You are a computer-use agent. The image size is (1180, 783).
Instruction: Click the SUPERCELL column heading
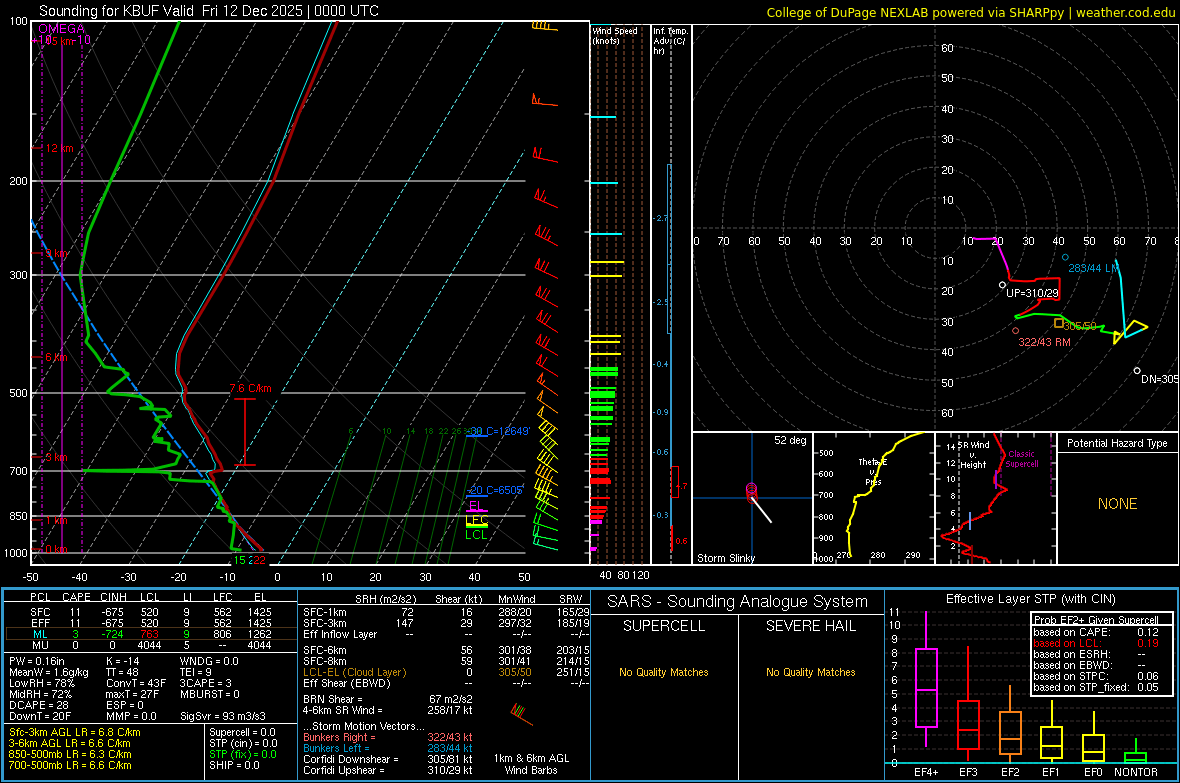(x=664, y=626)
